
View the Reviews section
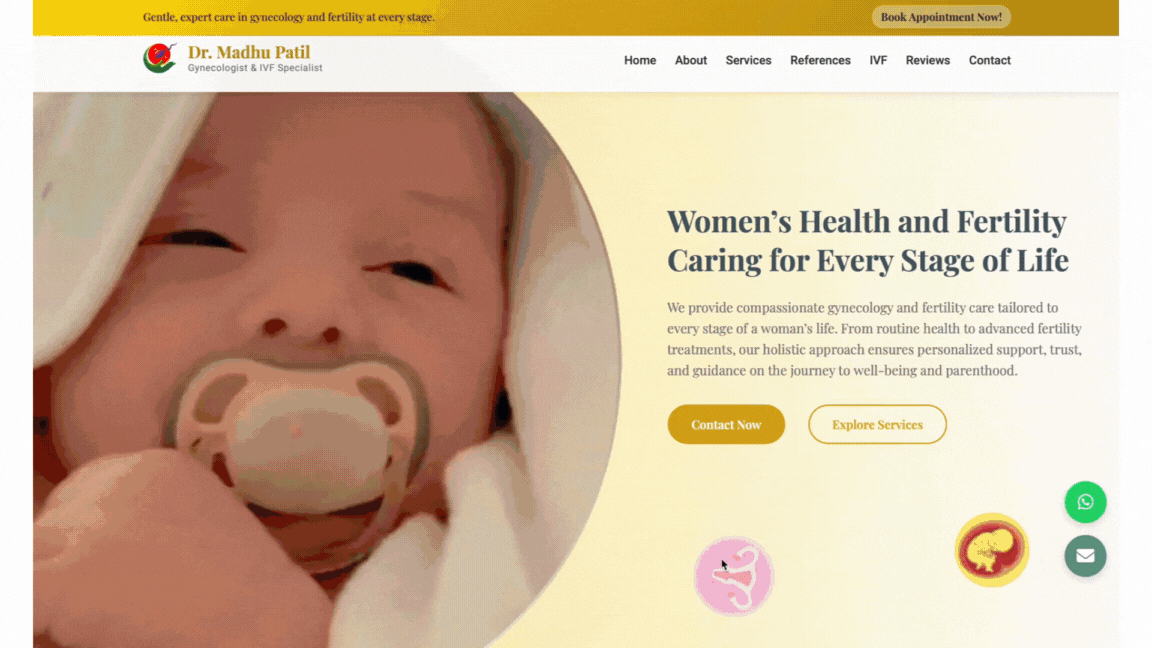coord(927,60)
